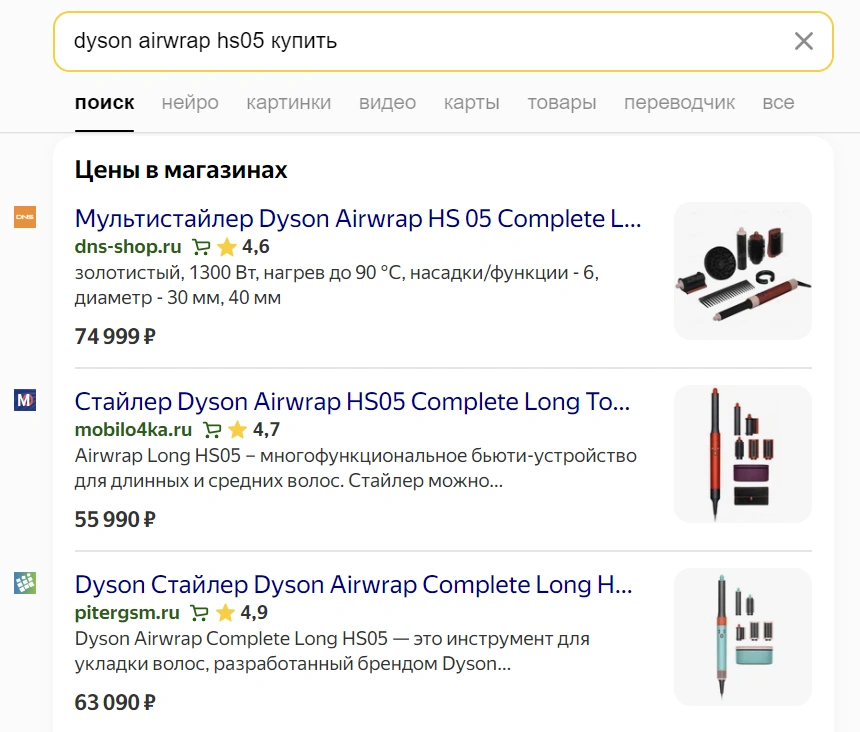Open Мультистайлер Dyson Airwrap HS 05 link
Image resolution: width=860 pixels, height=732 pixels.
pos(358,219)
